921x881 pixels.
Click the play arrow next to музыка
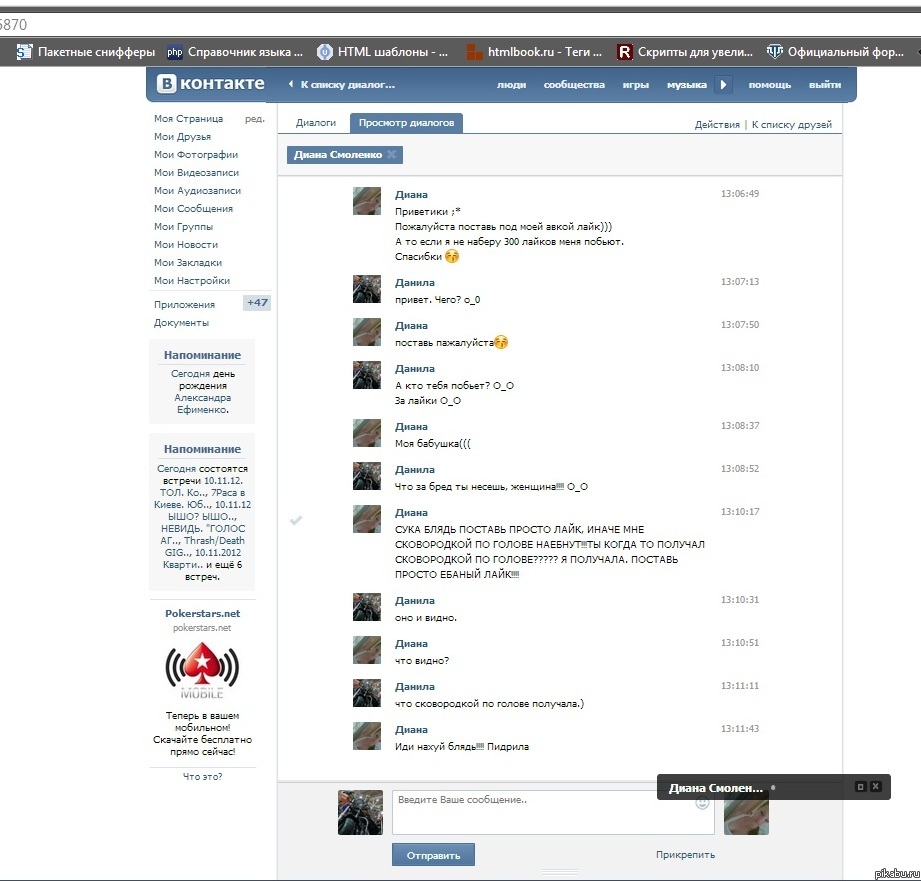[724, 85]
